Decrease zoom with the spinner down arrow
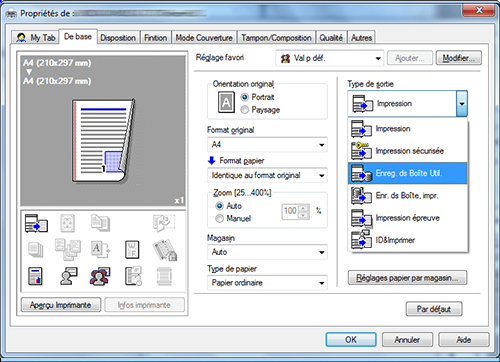This screenshot has width=500, height=362. click(303, 215)
